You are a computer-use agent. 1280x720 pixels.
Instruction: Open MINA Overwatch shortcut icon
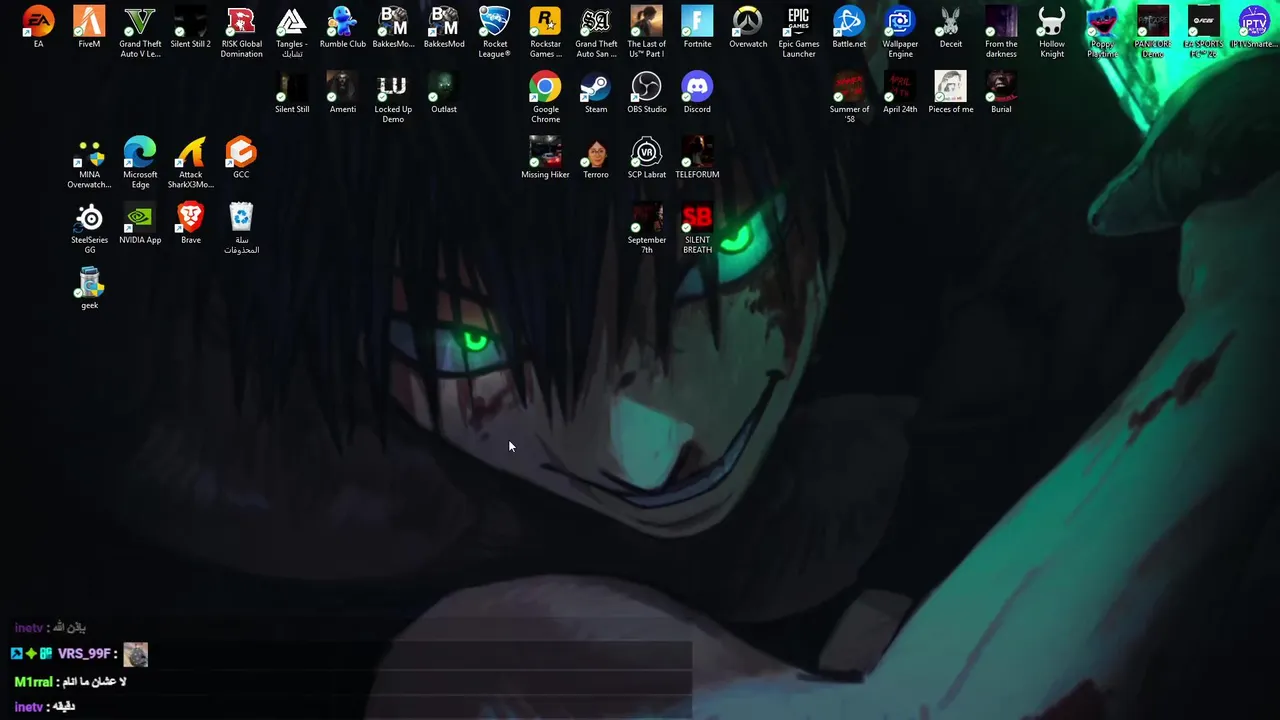(x=89, y=153)
